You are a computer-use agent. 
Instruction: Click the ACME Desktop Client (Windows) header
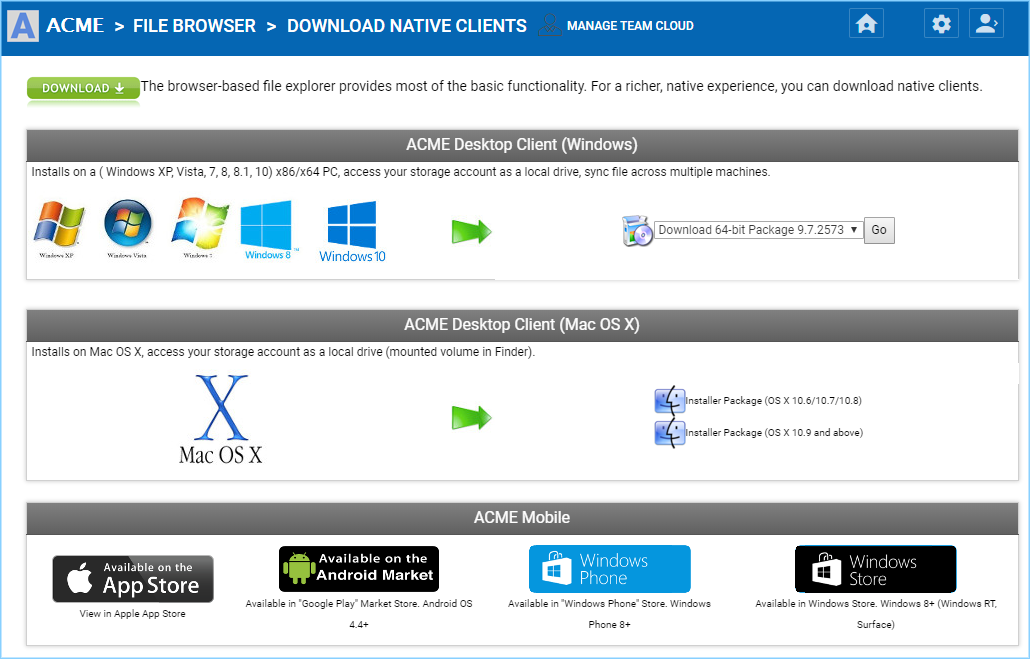point(522,145)
